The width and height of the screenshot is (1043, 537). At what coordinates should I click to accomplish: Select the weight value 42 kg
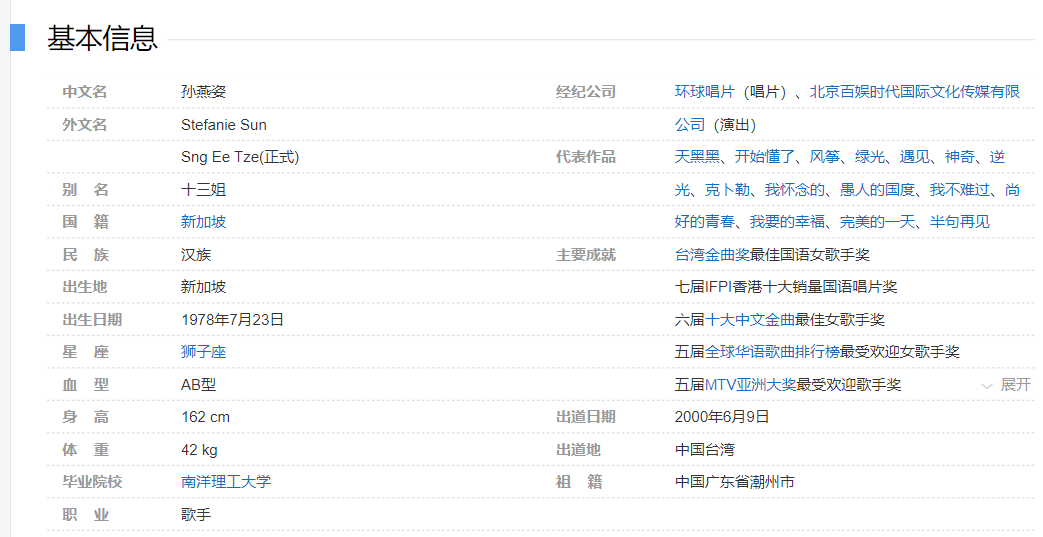200,450
